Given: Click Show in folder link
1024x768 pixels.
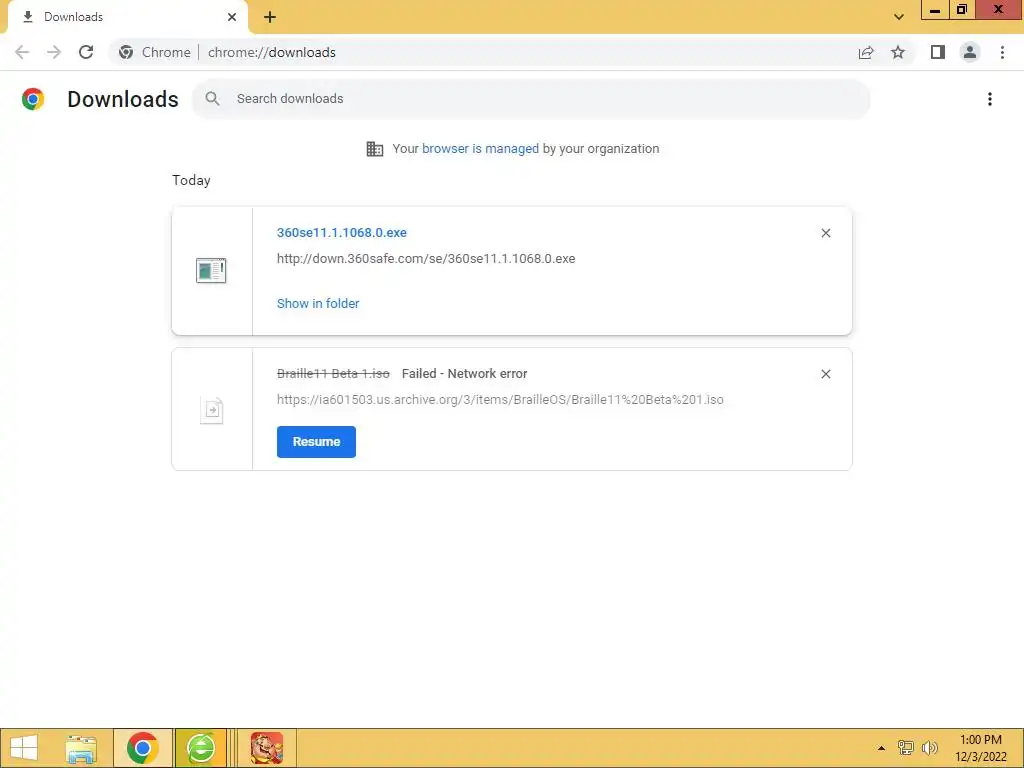Looking at the screenshot, I should tap(318, 304).
